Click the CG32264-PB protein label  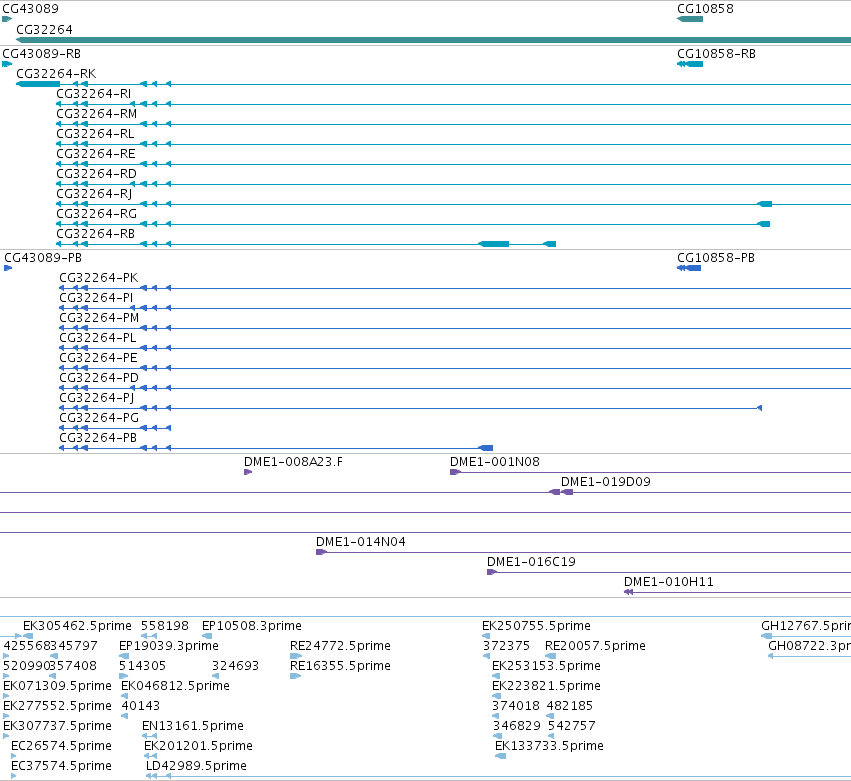(x=98, y=438)
